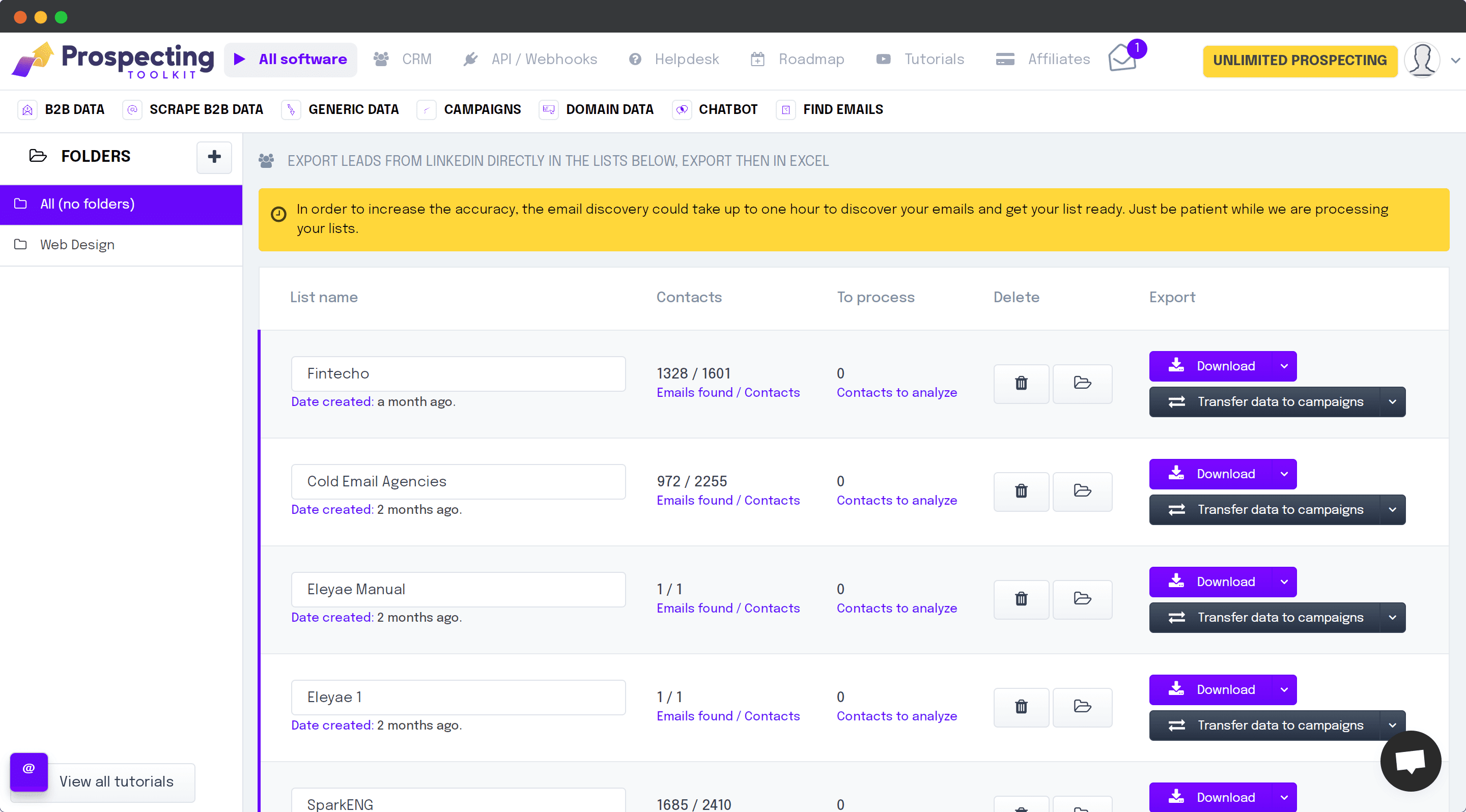Transfer Eleyae 1 data to campaigns
Viewport: 1466px width, 812px height.
(1264, 726)
